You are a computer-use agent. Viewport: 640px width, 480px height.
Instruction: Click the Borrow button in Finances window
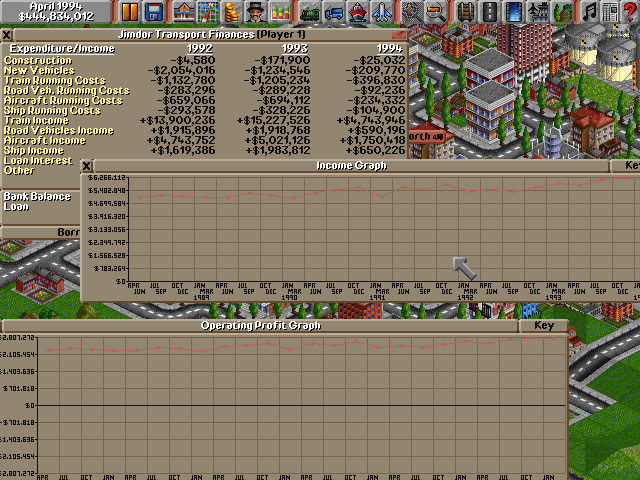41,233
